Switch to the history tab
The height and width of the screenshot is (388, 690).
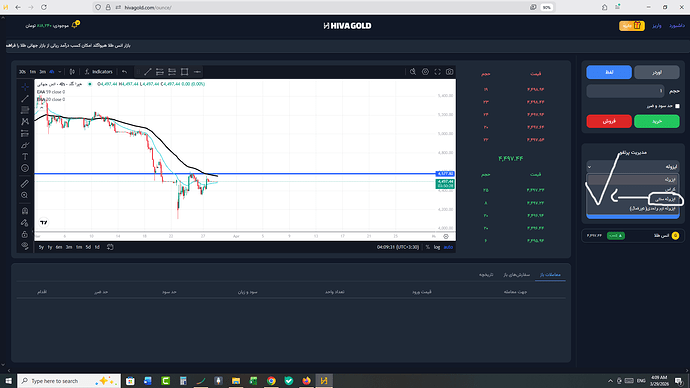click(486, 275)
